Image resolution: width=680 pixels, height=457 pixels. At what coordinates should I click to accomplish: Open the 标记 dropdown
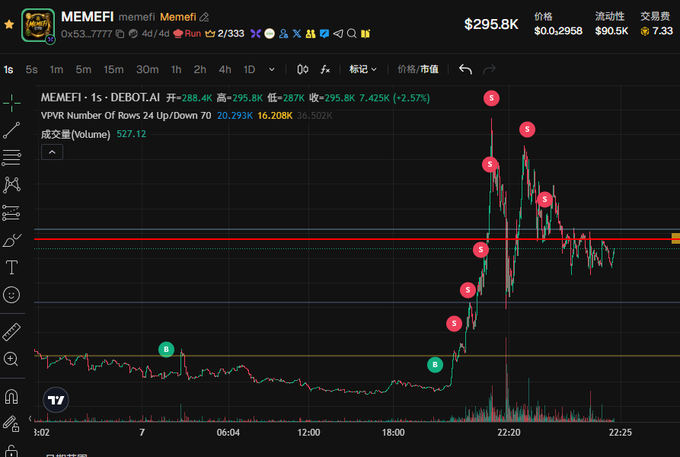[363, 69]
